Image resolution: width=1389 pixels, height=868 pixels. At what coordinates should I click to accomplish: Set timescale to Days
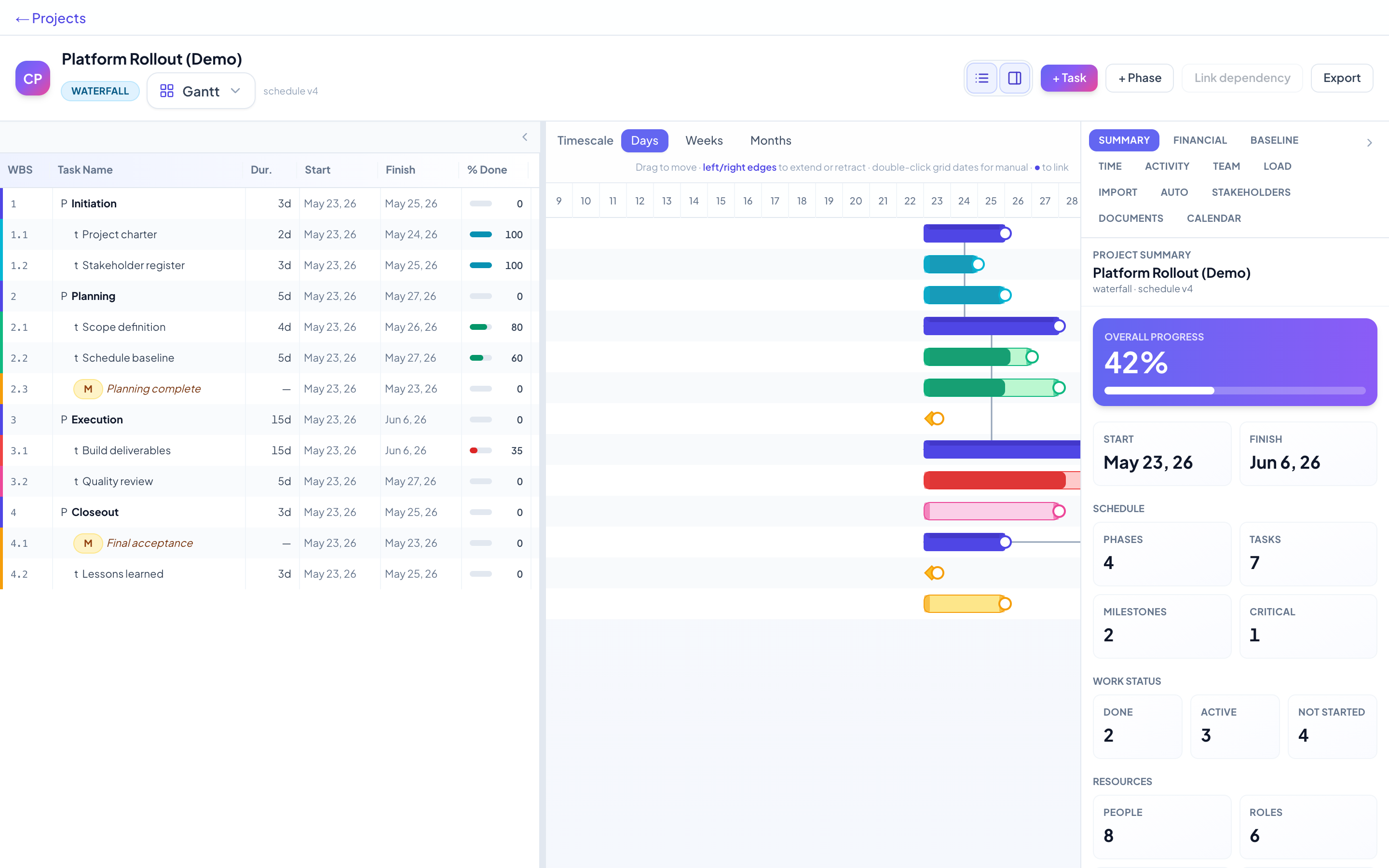pyautogui.click(x=644, y=141)
